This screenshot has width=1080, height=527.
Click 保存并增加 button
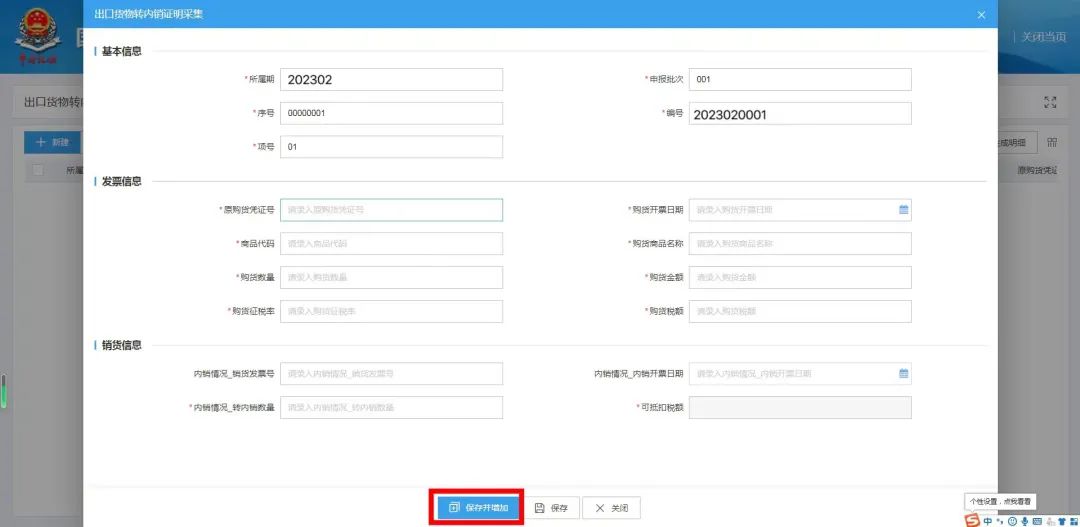(x=478, y=508)
